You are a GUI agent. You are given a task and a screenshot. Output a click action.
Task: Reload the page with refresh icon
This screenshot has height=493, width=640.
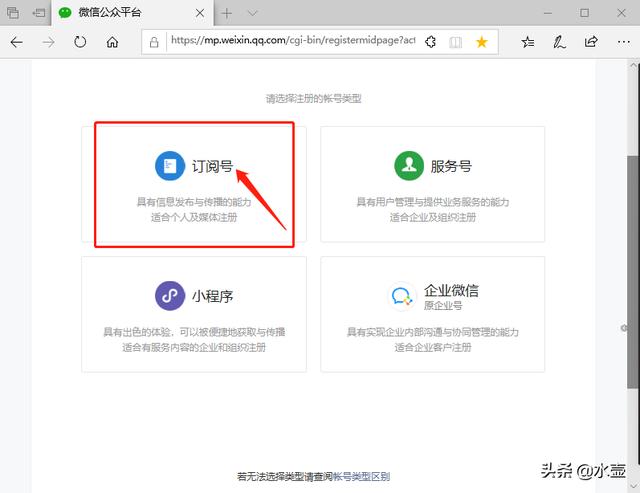point(80,42)
